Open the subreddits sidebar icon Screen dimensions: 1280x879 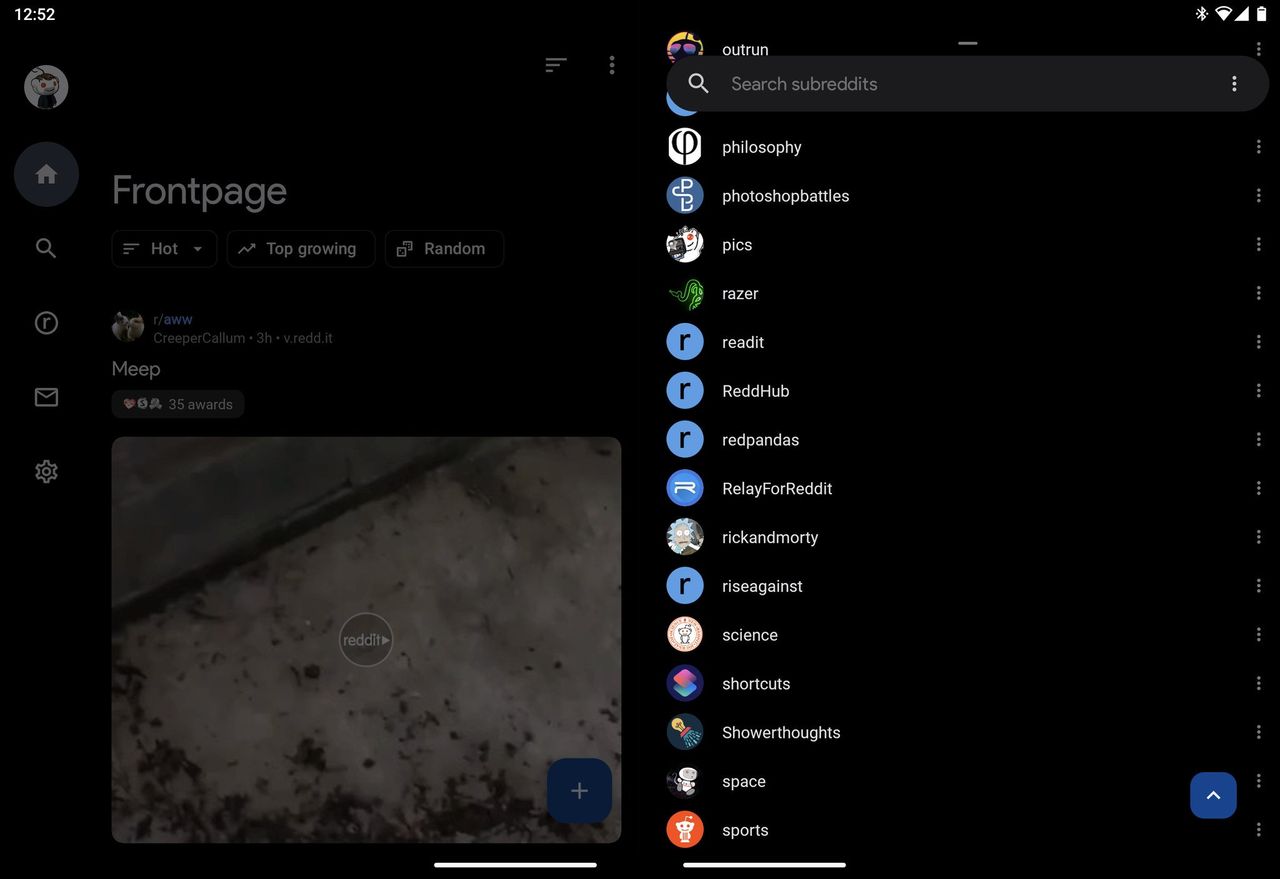(46, 323)
